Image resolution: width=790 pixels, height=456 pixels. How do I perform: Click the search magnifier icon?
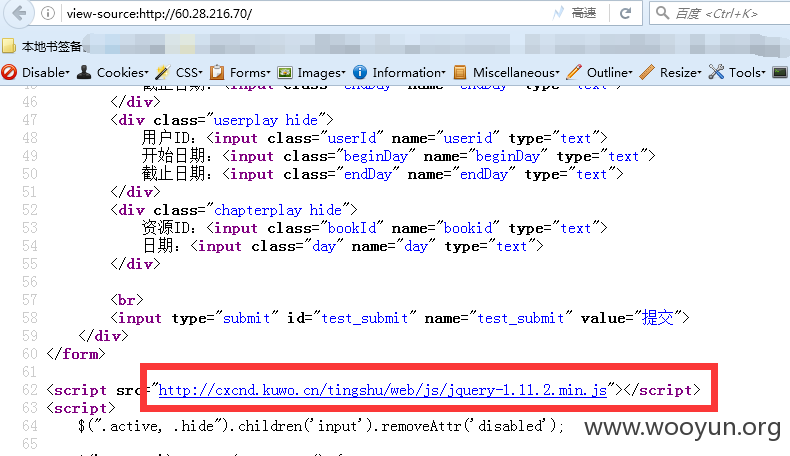pos(663,13)
